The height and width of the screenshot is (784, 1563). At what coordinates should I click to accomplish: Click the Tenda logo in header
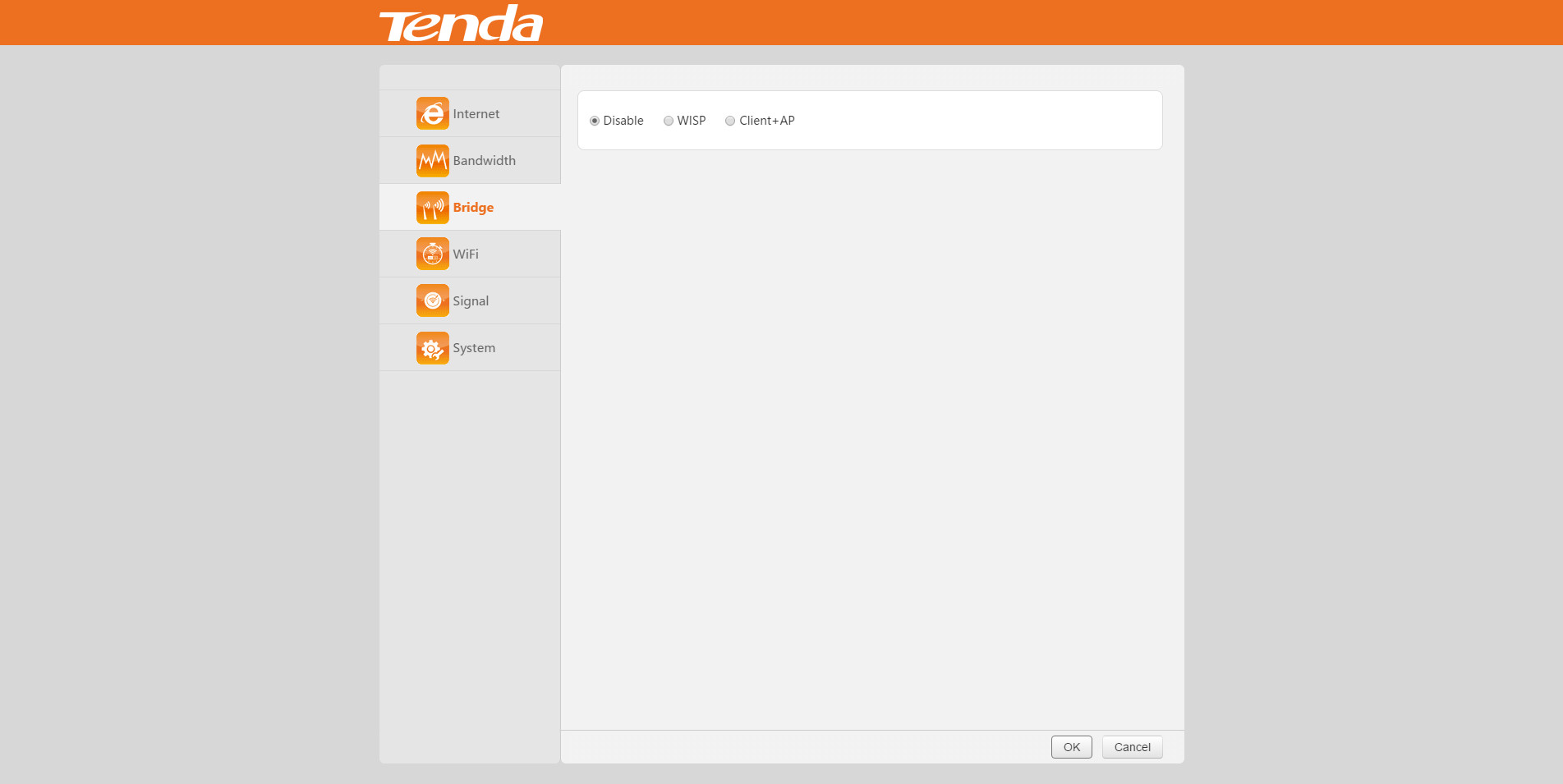click(x=461, y=23)
